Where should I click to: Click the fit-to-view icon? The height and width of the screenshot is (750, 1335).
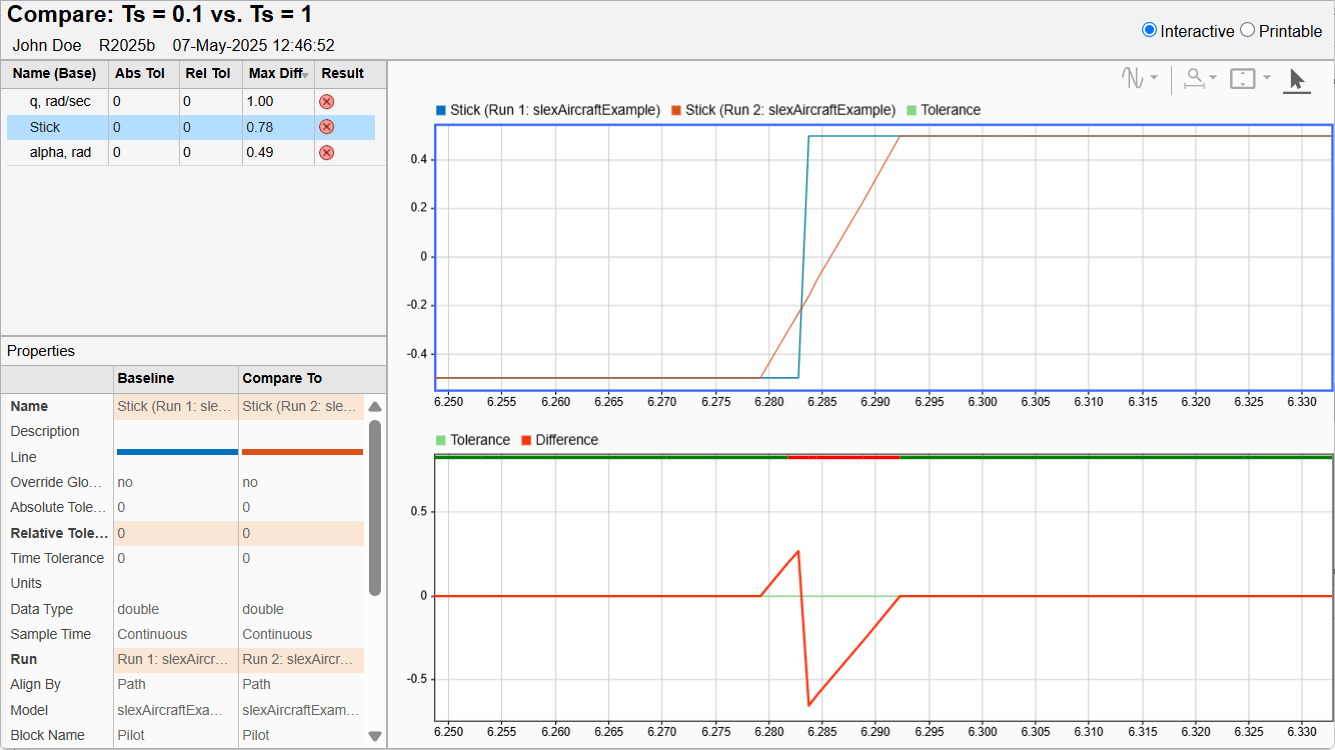click(1242, 78)
